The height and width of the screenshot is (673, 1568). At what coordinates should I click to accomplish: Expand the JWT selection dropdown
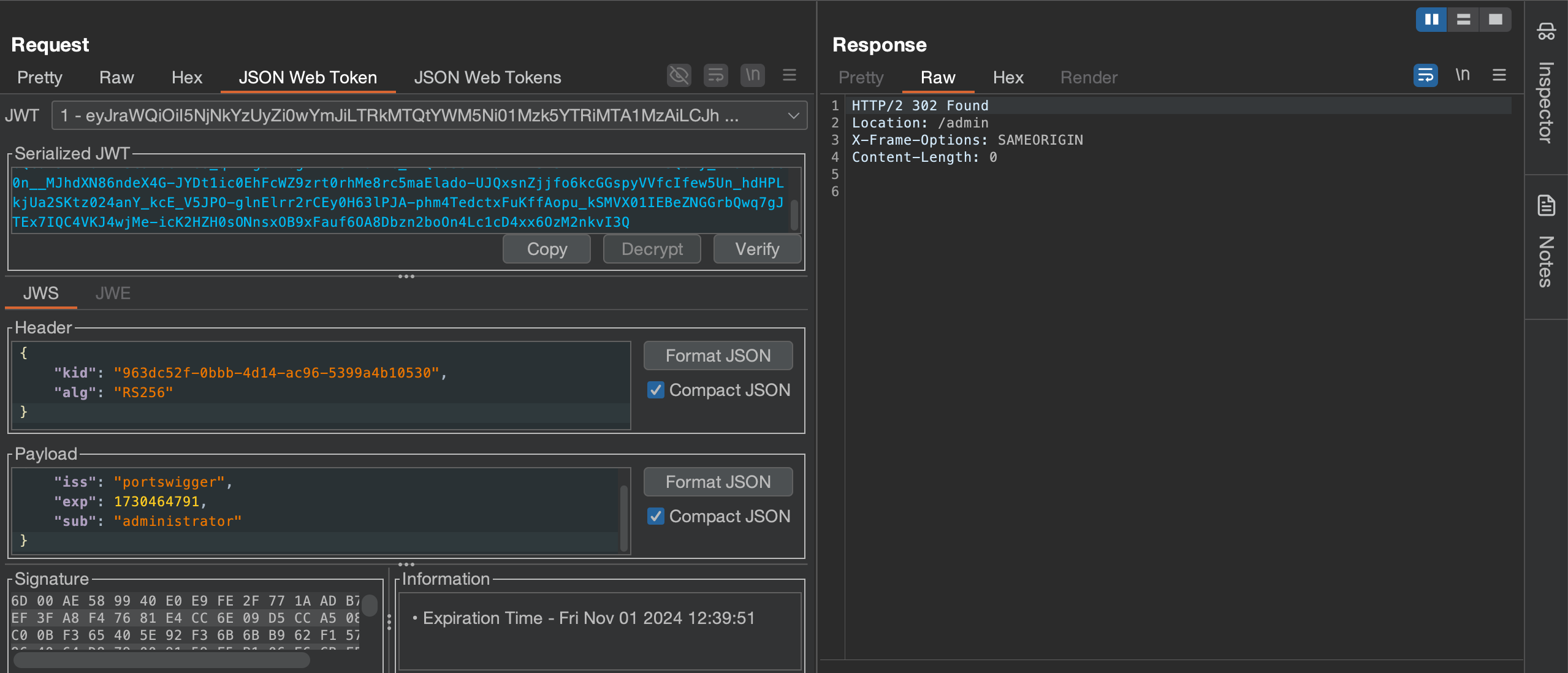click(793, 115)
